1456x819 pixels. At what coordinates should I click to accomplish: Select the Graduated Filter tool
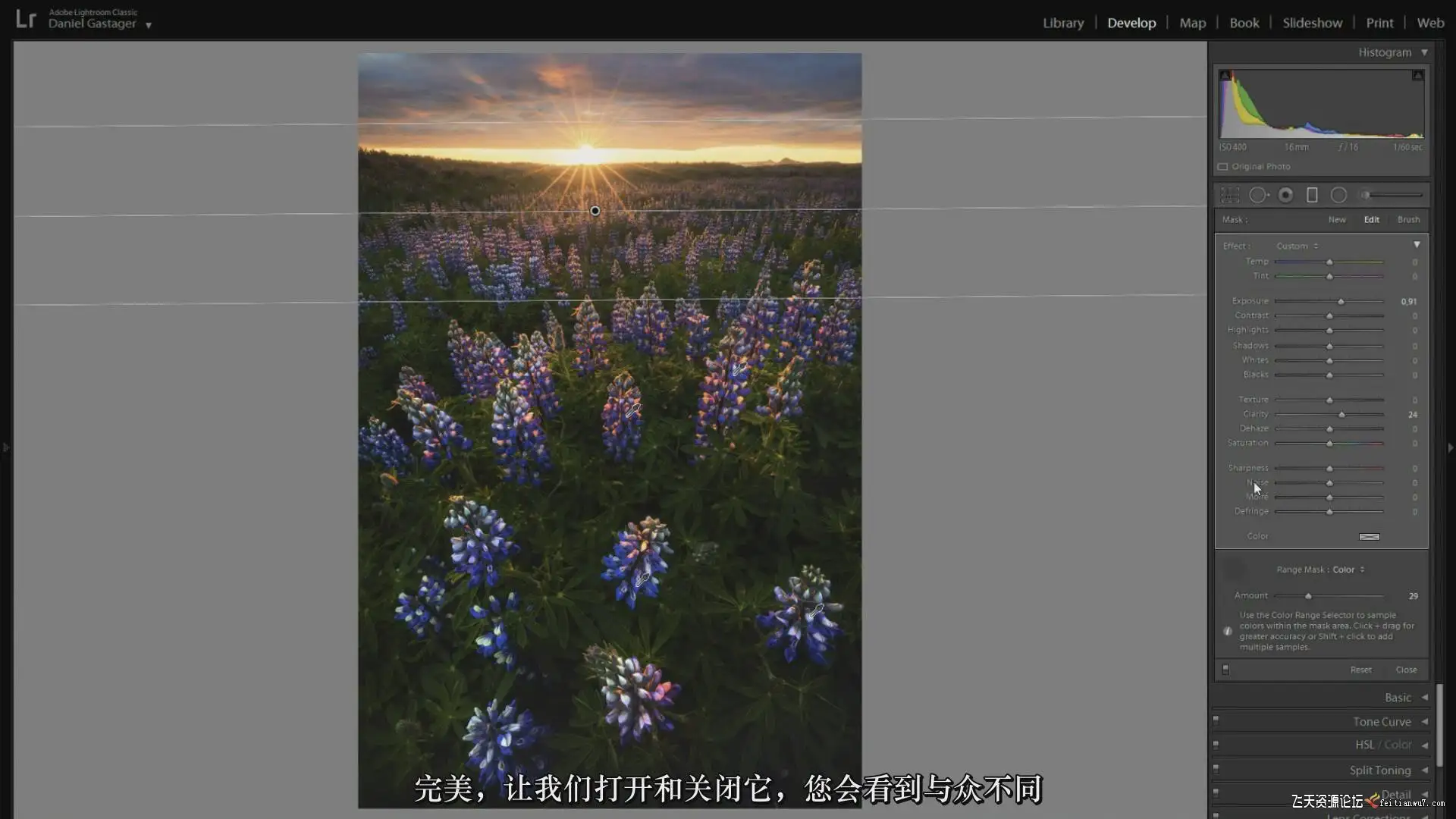coord(1312,196)
